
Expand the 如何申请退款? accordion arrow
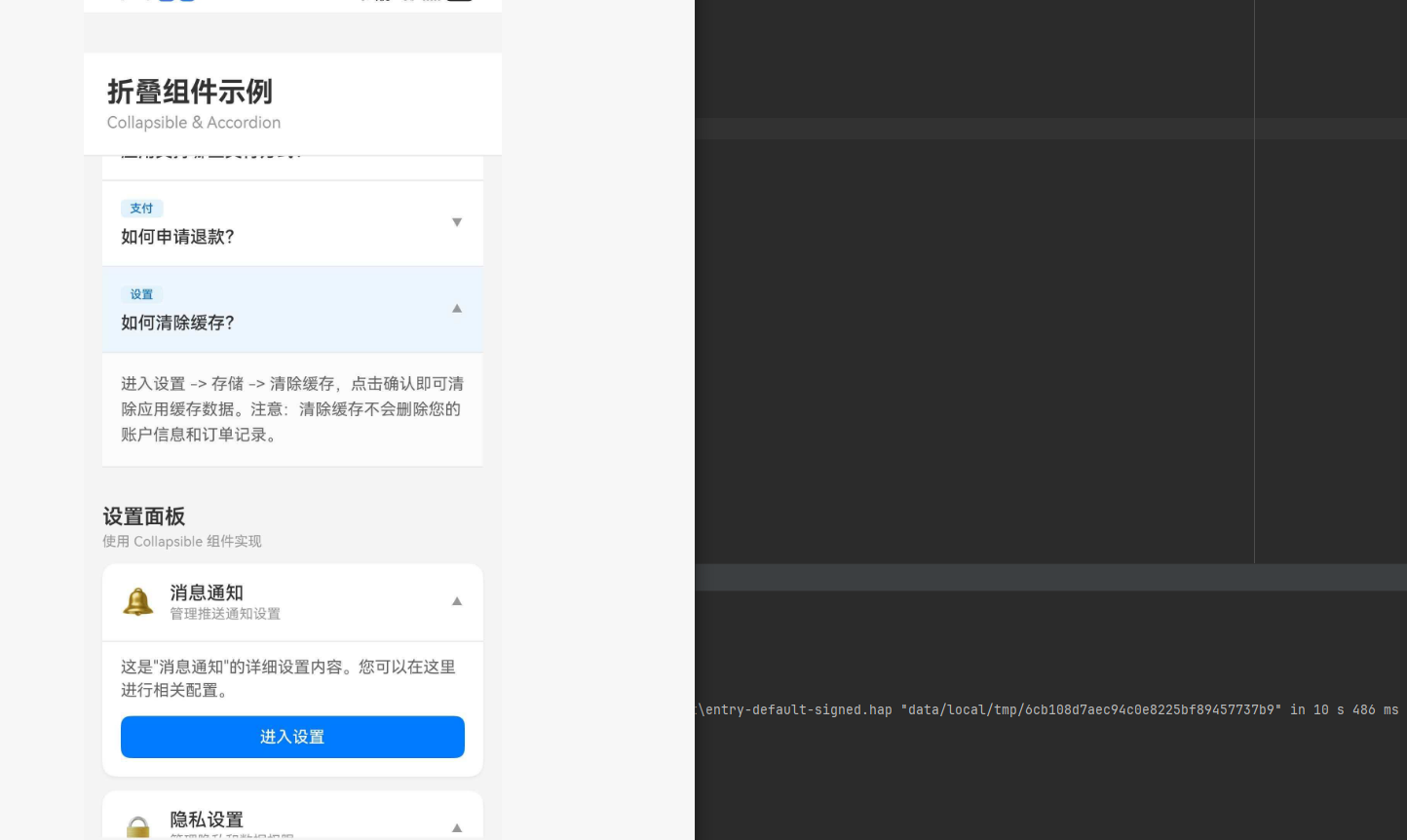456,222
